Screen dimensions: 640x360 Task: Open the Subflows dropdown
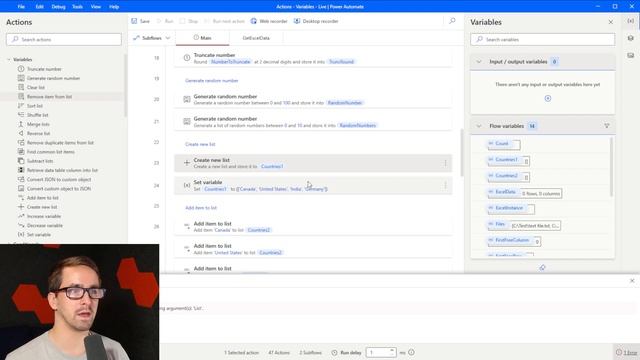pos(151,38)
